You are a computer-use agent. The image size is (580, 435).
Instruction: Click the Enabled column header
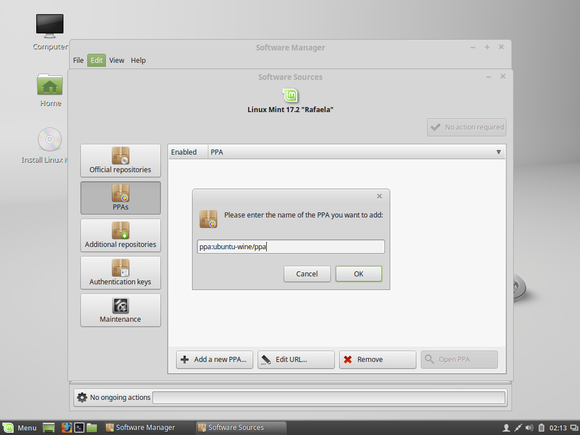tap(188, 152)
